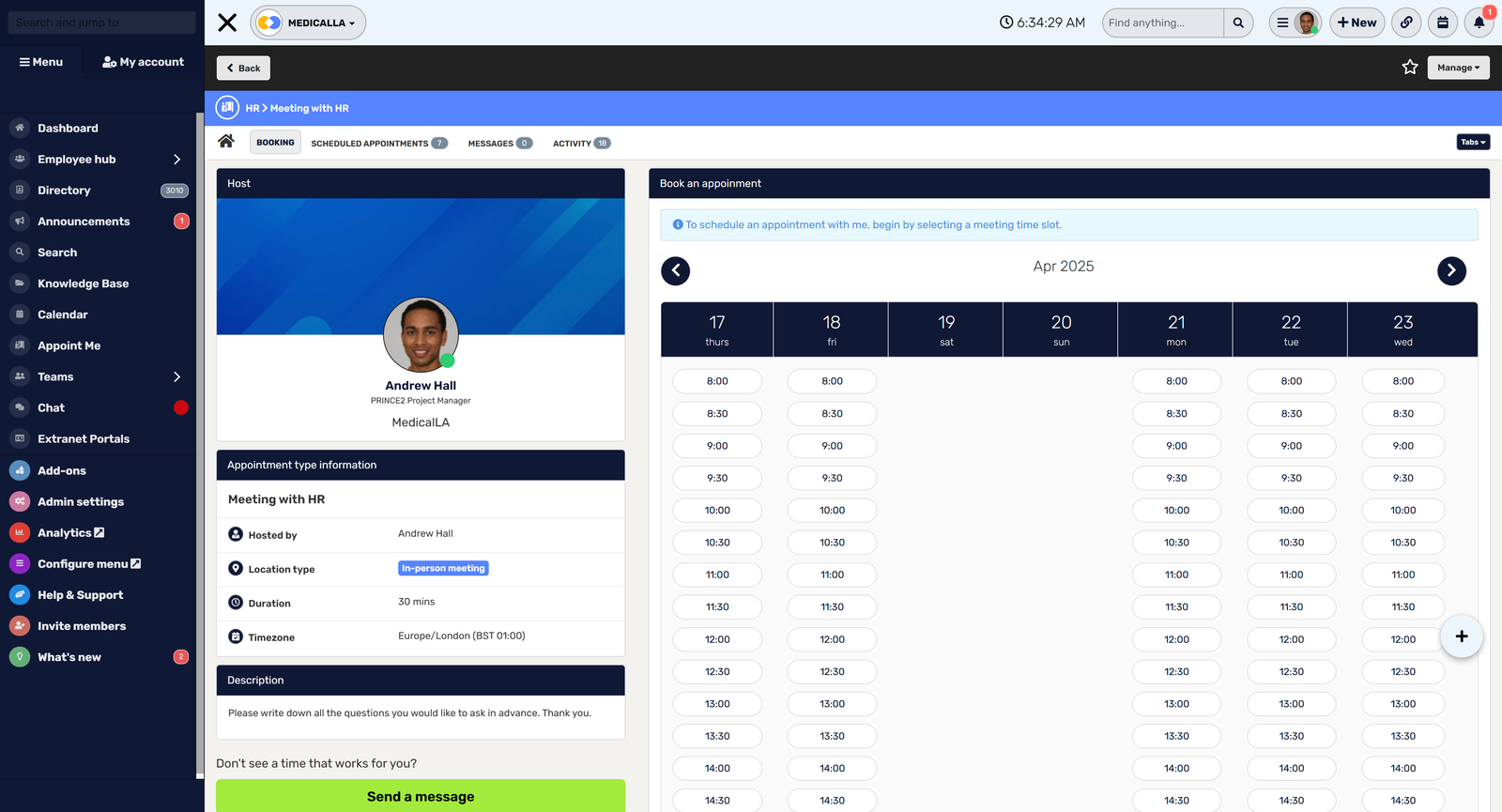Screen dimensions: 1502x812
Task: Open Extranet Portals from the sidebar
Action: click(x=84, y=438)
